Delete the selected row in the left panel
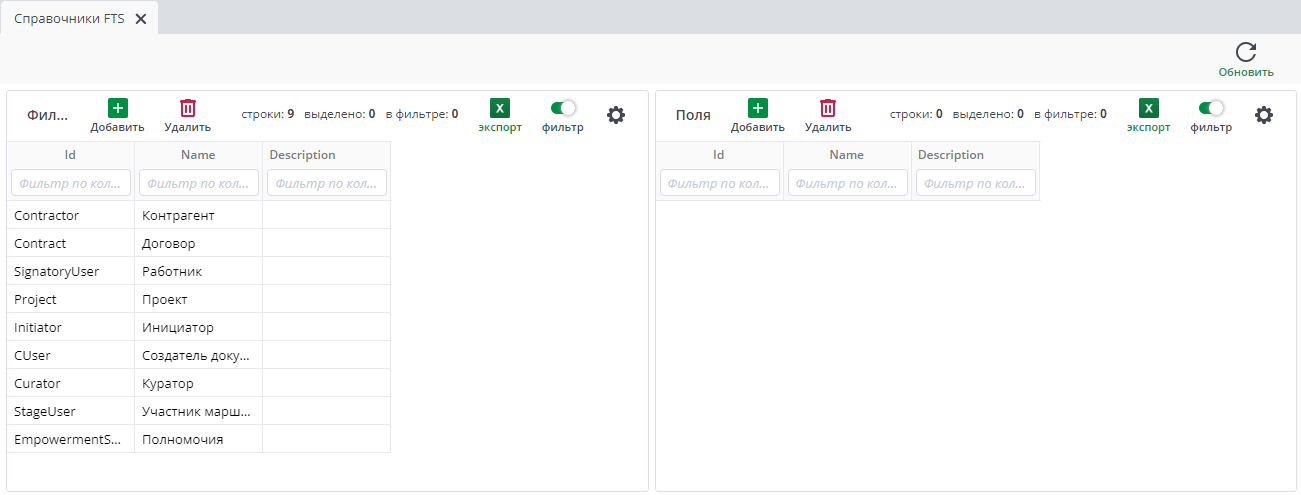This screenshot has height=495, width=1301. pos(188,109)
